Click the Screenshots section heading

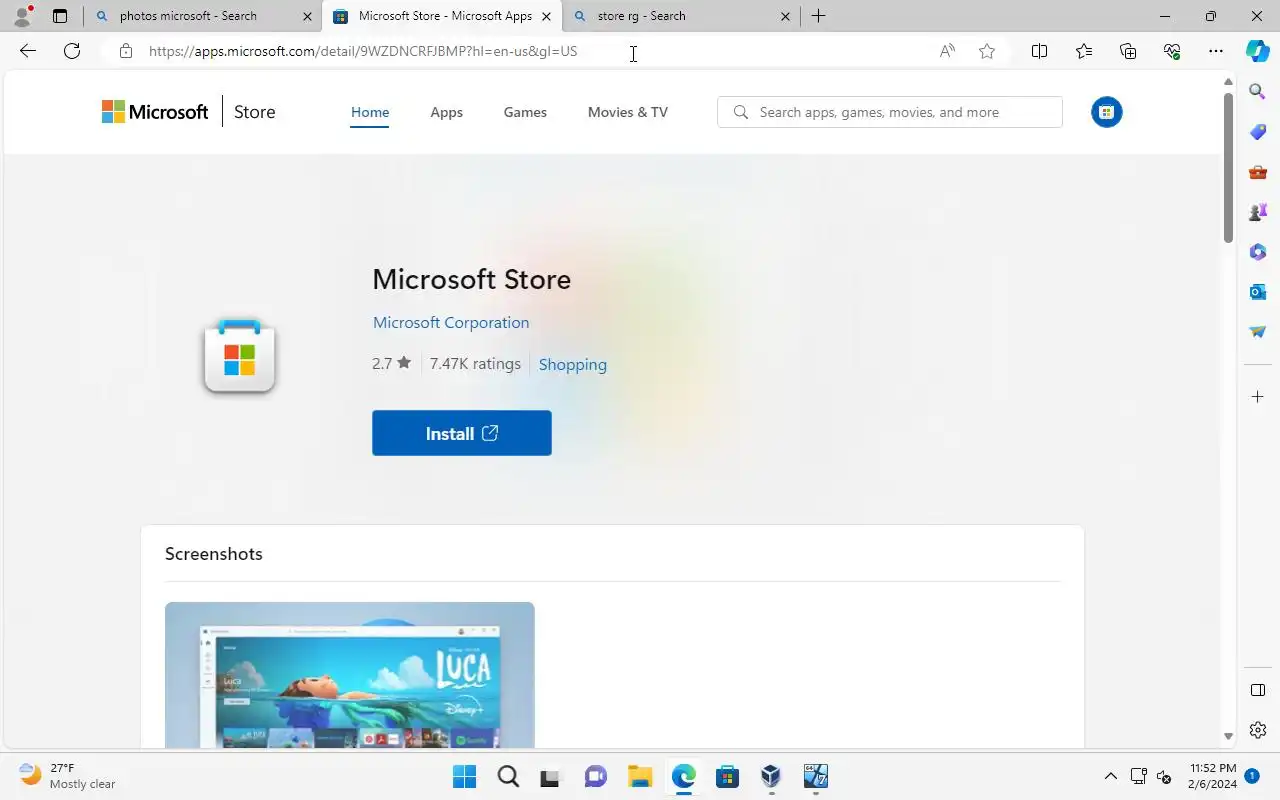click(x=214, y=554)
